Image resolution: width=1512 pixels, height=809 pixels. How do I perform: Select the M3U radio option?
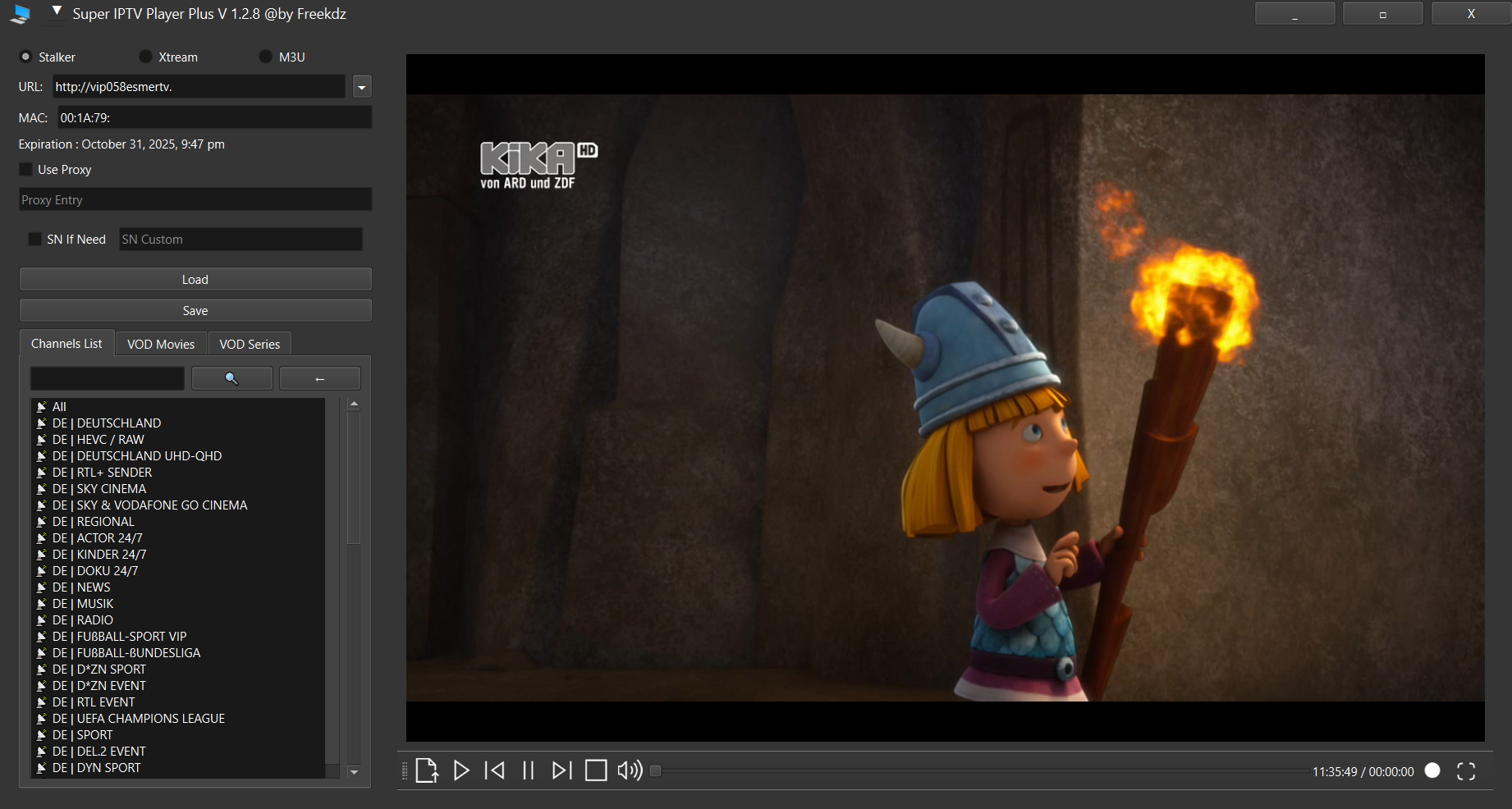(266, 57)
